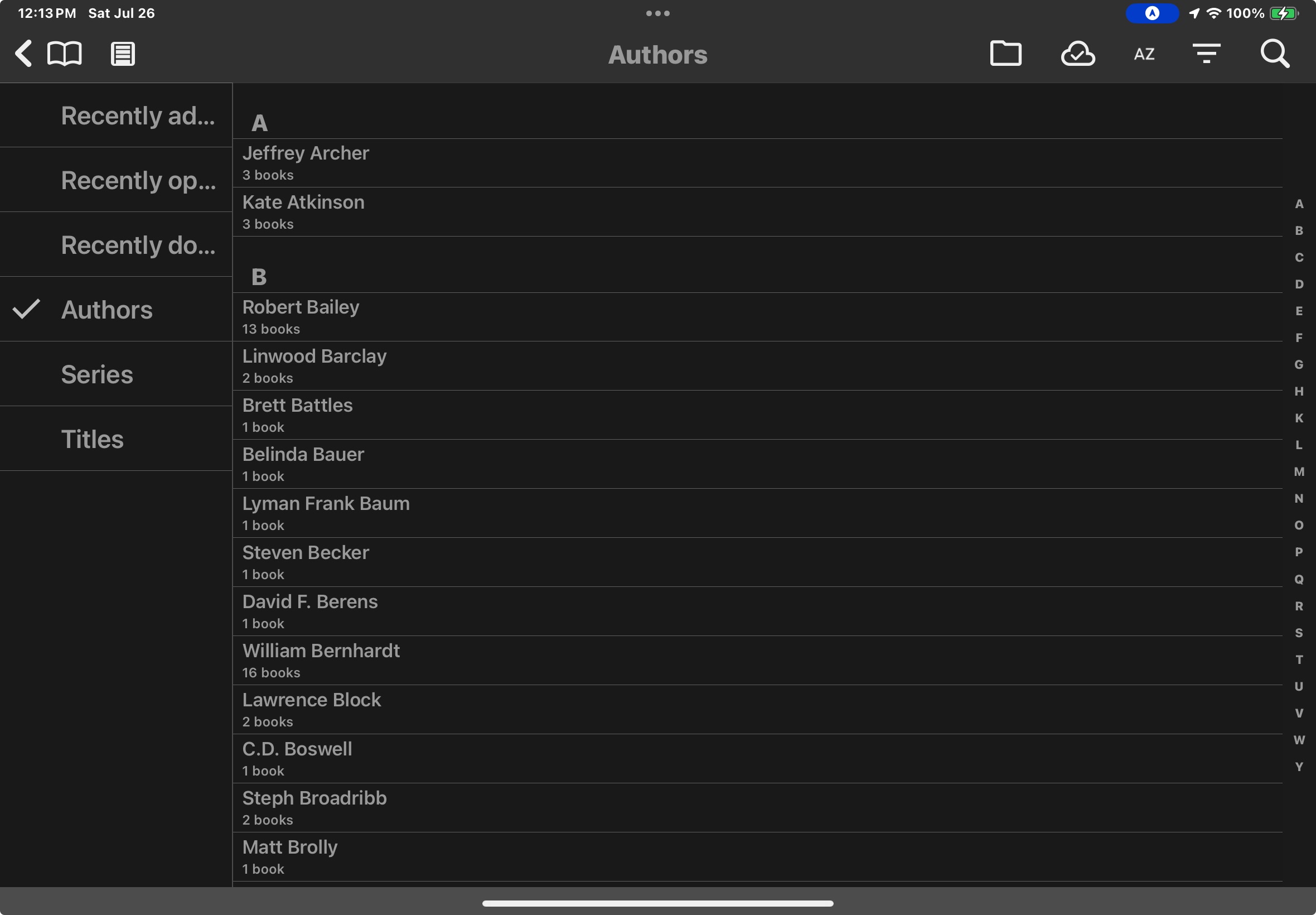Image resolution: width=1316 pixels, height=915 pixels.
Task: Jump to letter S in index
Action: point(1299,633)
